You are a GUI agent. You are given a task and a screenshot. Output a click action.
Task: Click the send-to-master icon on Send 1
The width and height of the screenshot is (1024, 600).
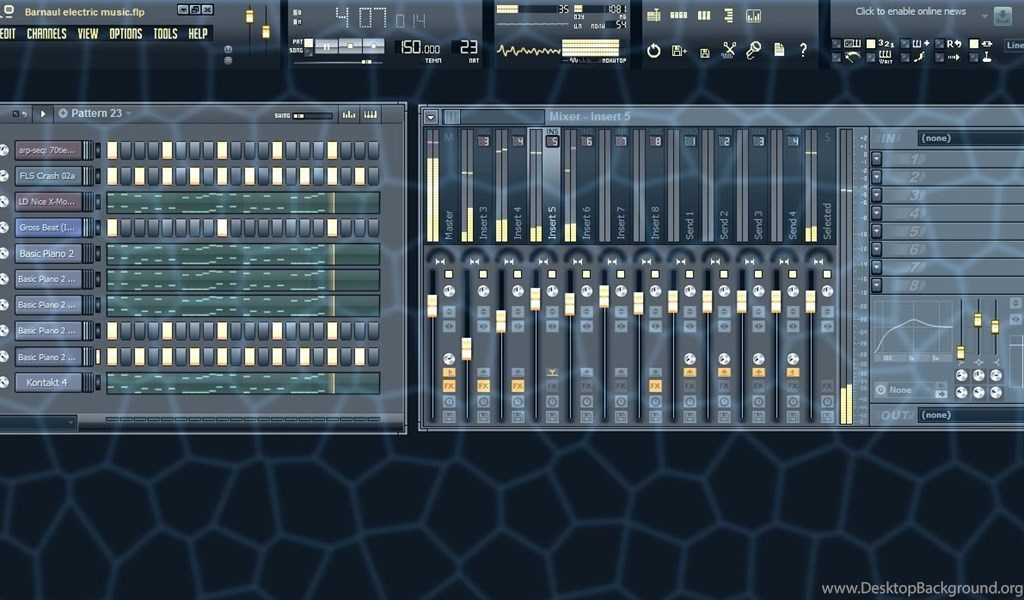click(689, 372)
